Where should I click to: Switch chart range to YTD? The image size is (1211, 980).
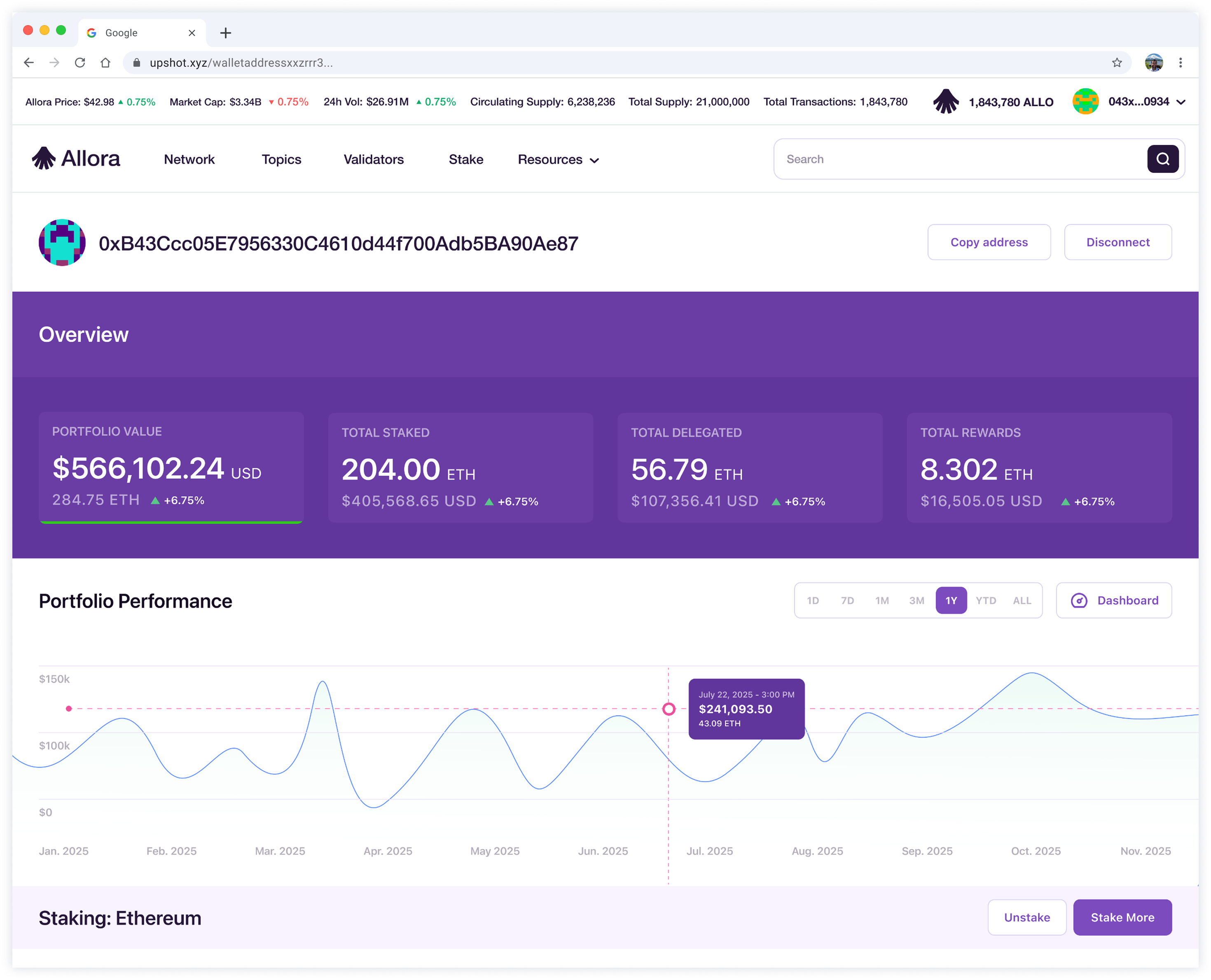986,600
